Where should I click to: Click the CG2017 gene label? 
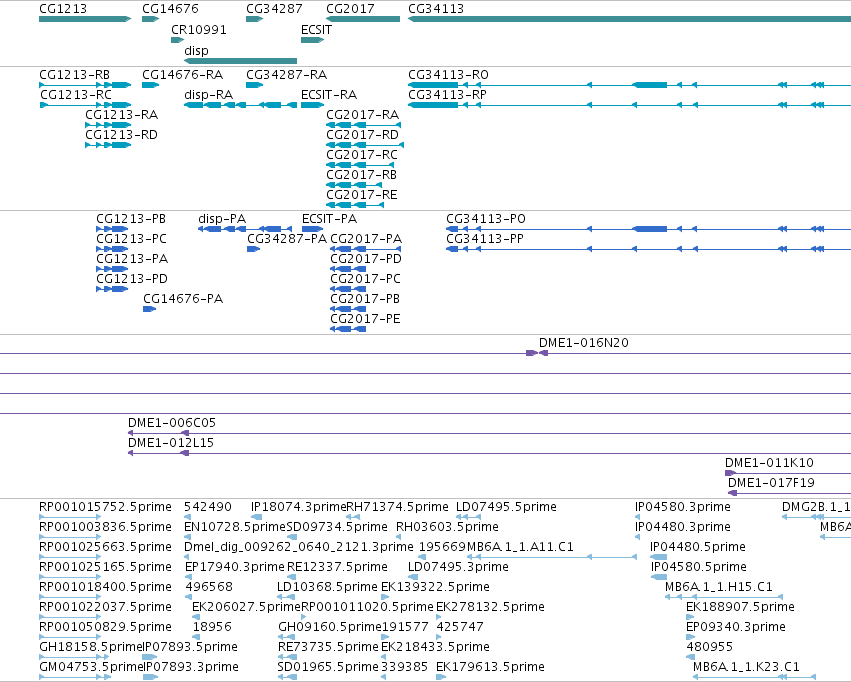point(350,9)
